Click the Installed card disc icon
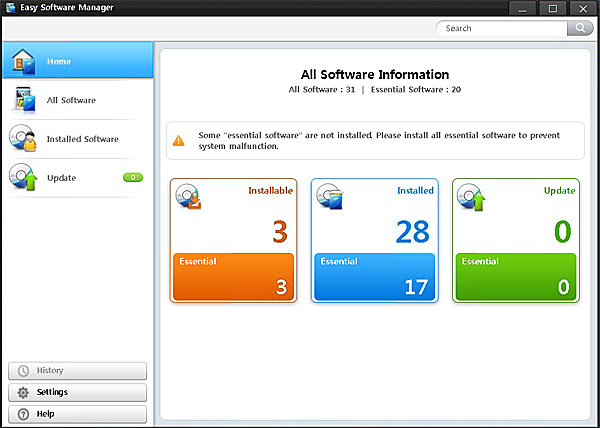 click(330, 199)
